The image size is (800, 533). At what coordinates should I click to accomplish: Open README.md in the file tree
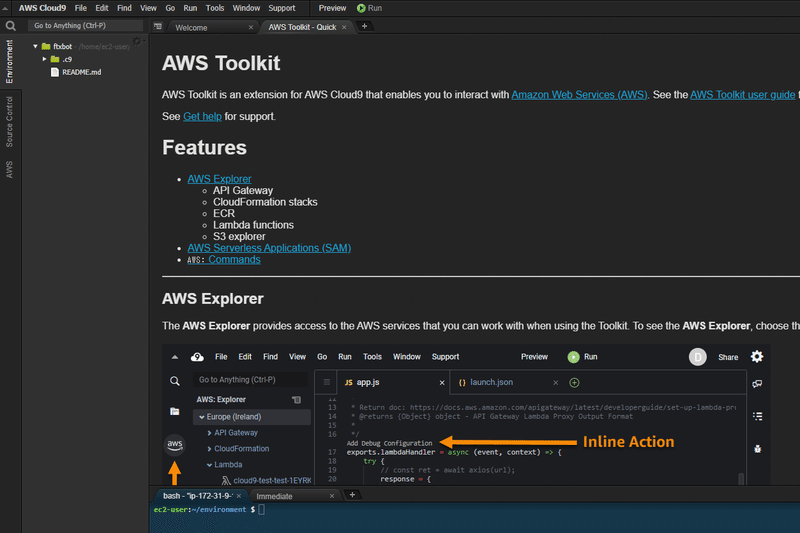click(80, 72)
